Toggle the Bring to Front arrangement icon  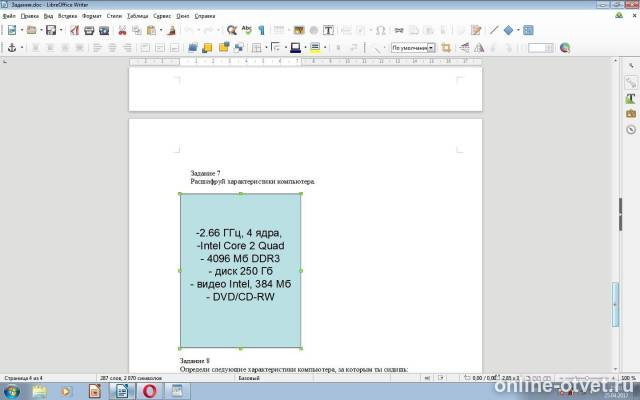click(x=193, y=48)
